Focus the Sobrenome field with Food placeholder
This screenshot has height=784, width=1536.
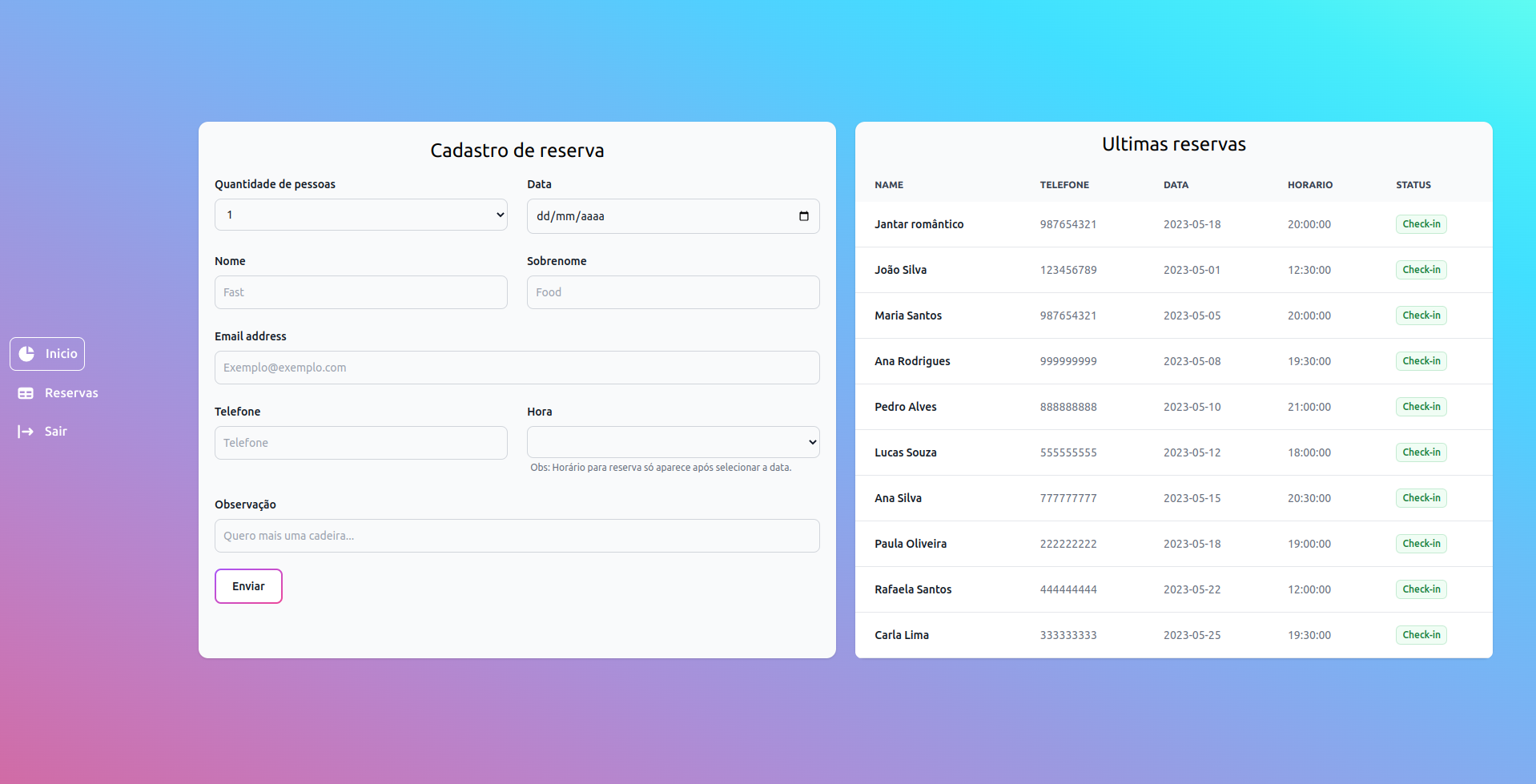click(x=674, y=292)
